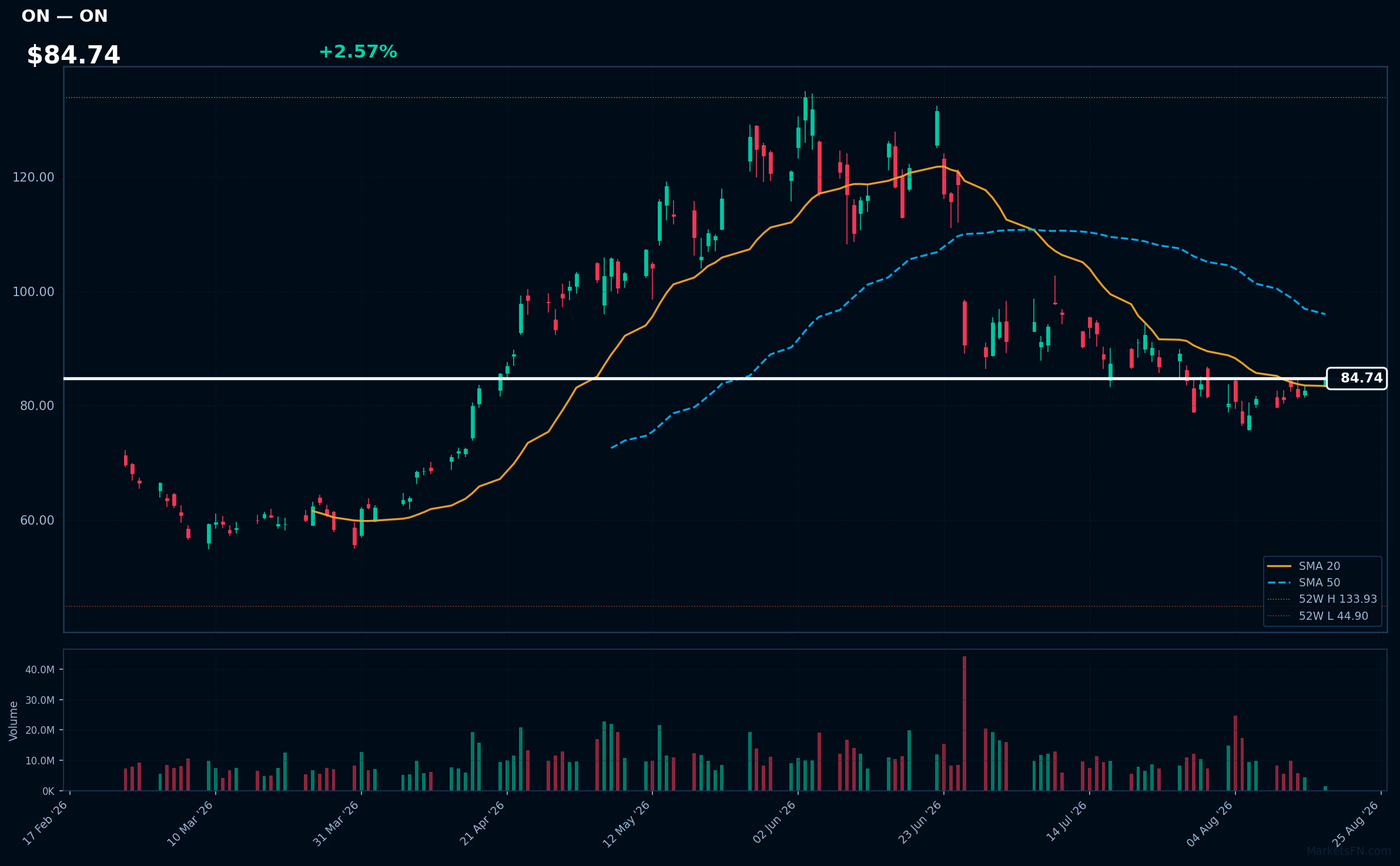The height and width of the screenshot is (866, 1400).
Task: Click the 0K volume axis label
Action: [x=48, y=791]
